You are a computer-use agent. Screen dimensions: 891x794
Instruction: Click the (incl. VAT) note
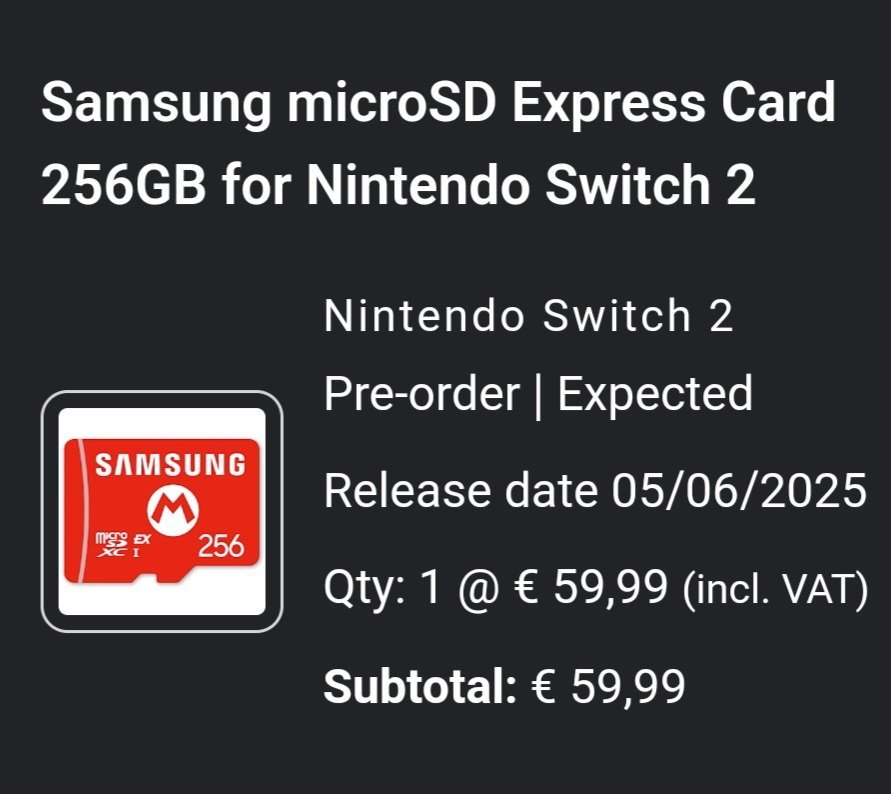click(x=776, y=589)
